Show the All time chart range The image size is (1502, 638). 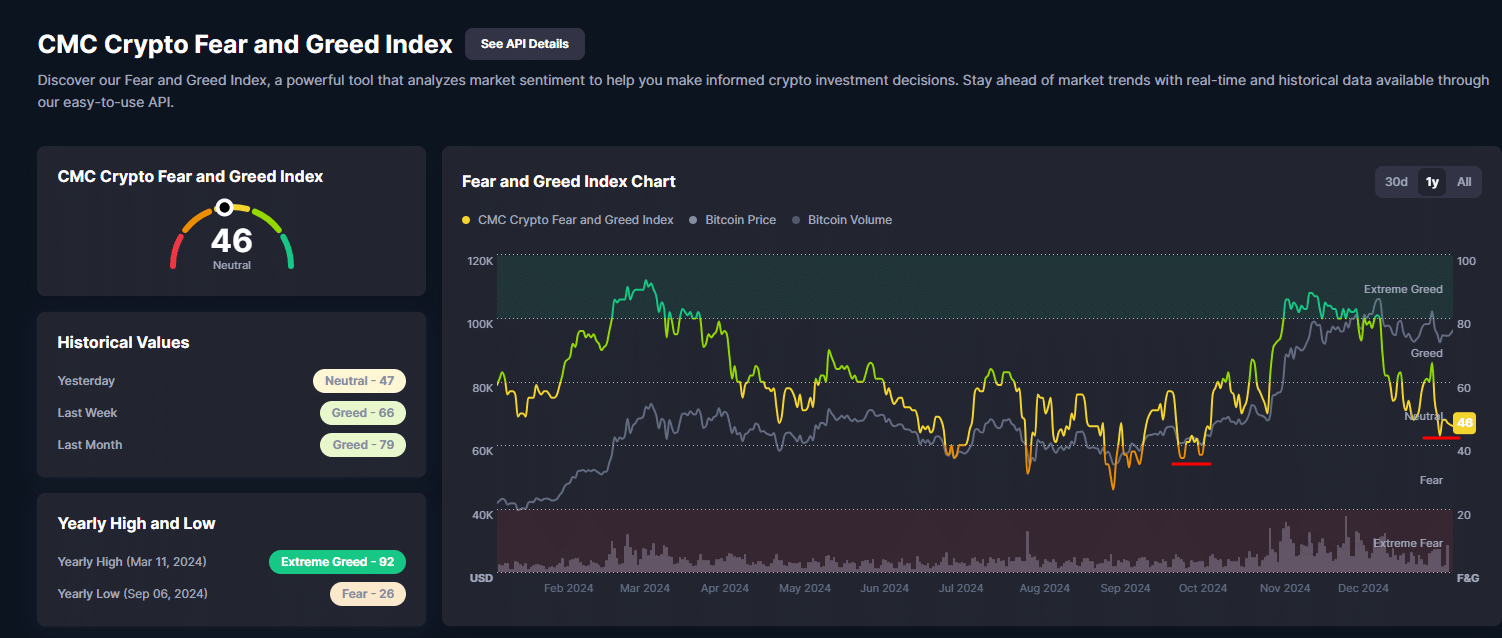[x=1464, y=182]
